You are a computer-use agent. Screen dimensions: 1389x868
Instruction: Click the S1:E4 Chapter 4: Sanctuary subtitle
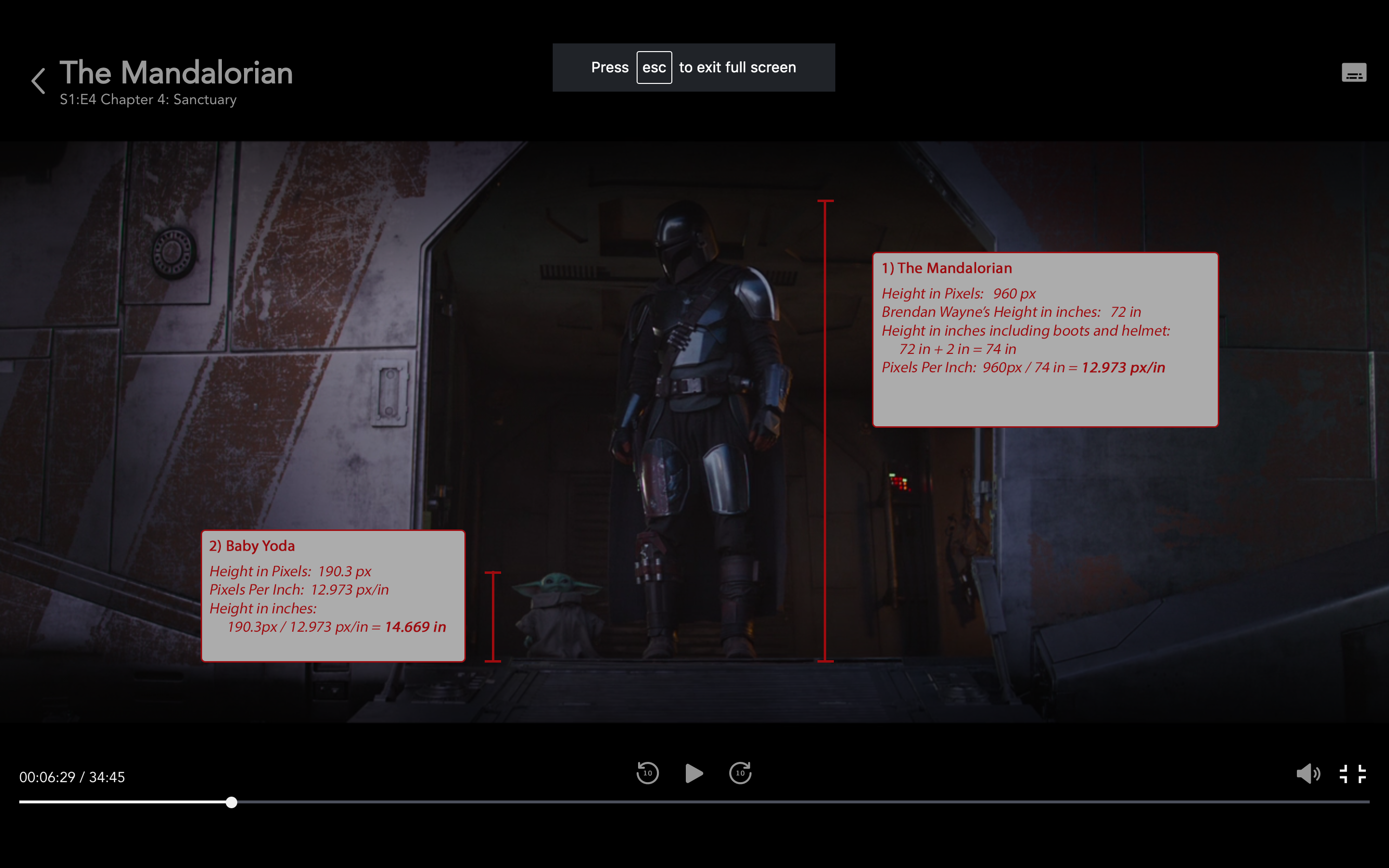[148, 99]
